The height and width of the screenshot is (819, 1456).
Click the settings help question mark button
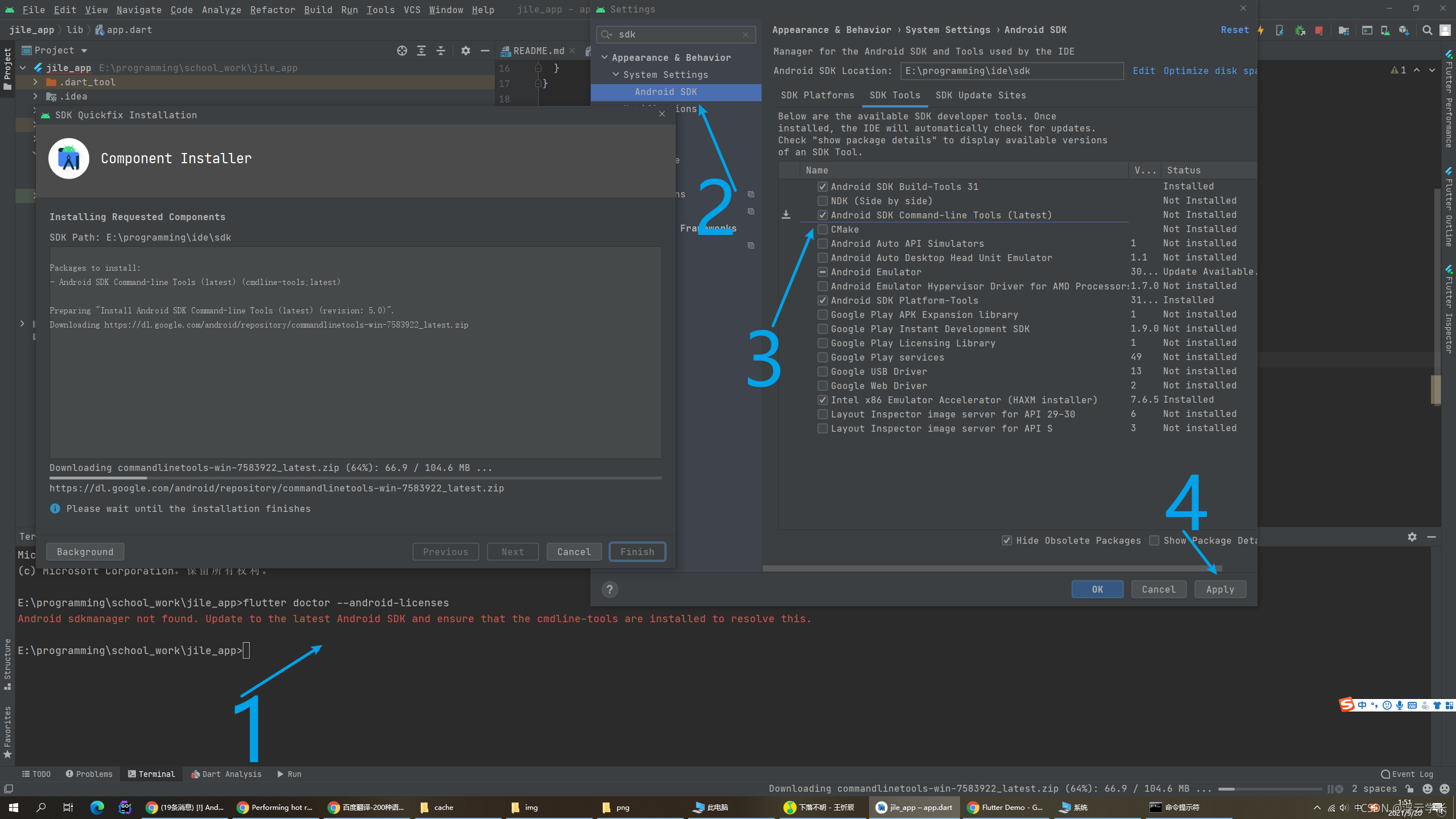coord(610,589)
